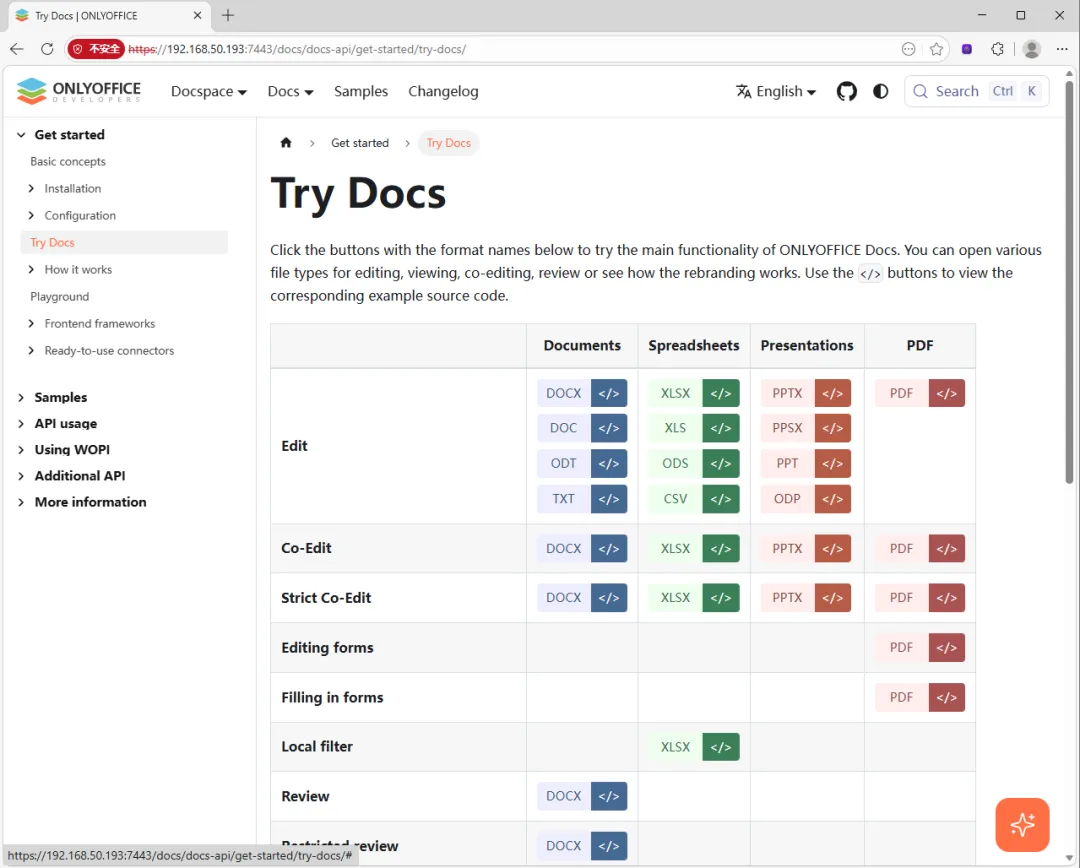View source code for Co-Edit DOCX

pos(609,548)
